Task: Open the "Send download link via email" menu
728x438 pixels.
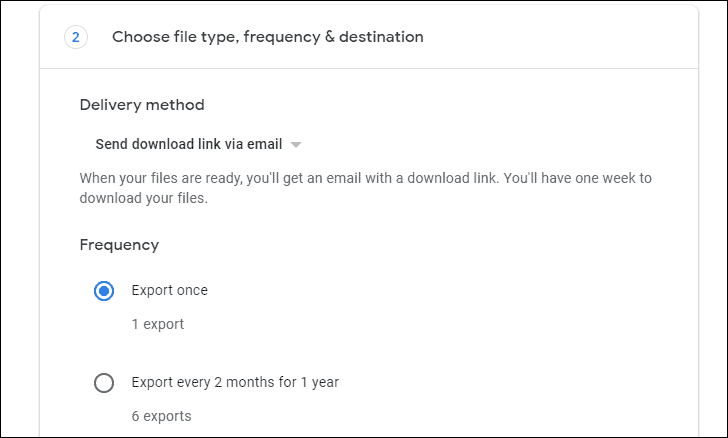Action: [189, 144]
